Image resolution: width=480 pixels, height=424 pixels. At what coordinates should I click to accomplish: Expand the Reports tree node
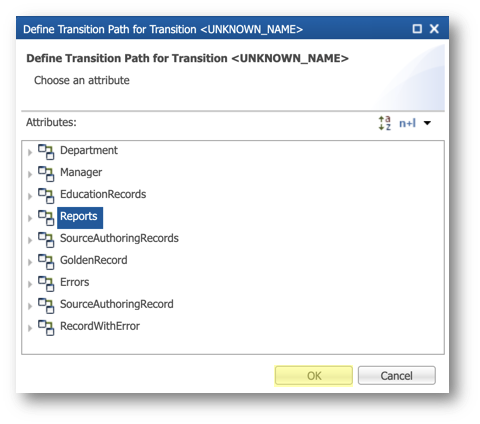tap(30, 218)
